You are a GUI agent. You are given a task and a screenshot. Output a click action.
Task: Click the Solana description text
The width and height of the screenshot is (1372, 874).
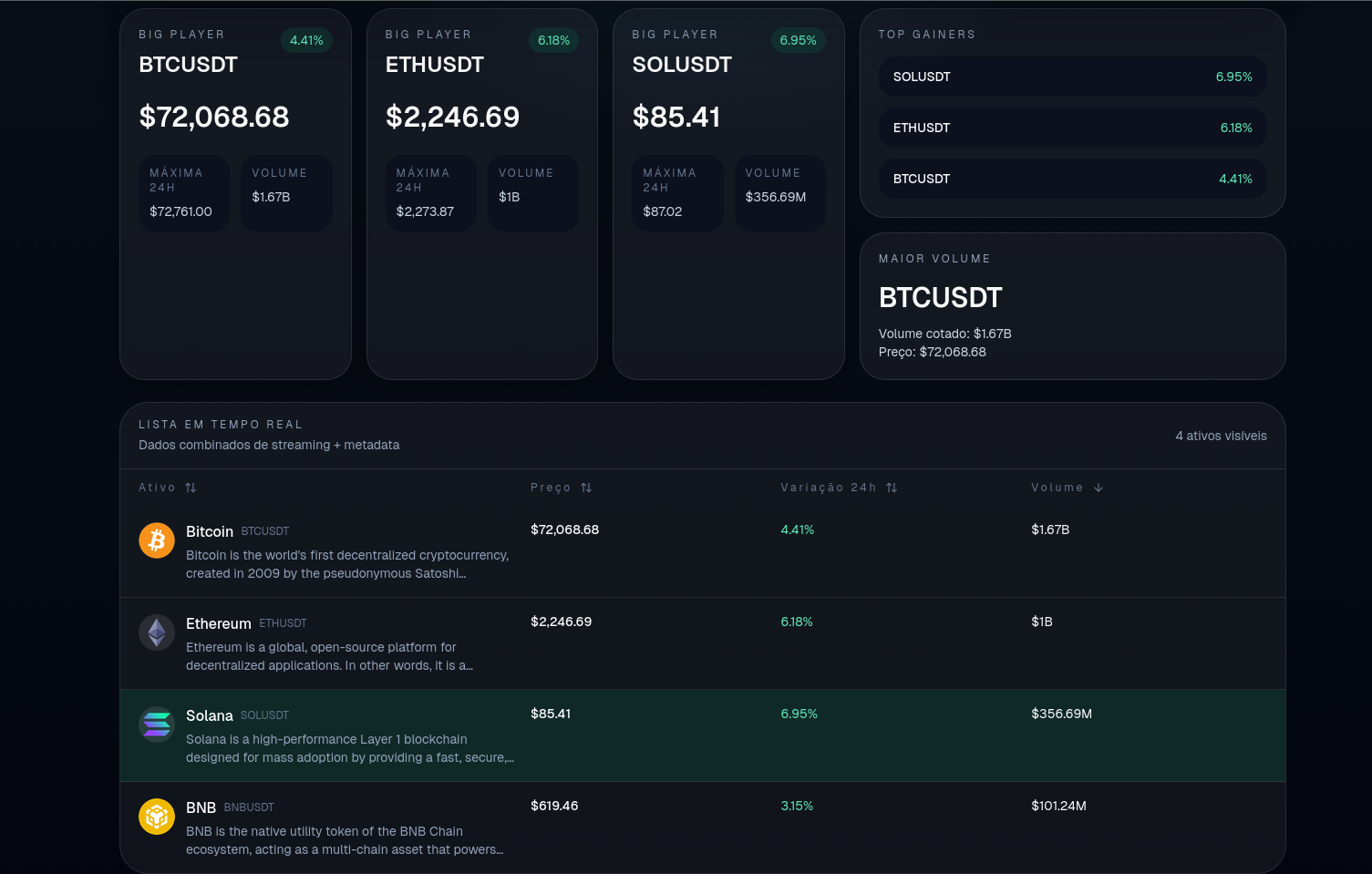(x=350, y=748)
